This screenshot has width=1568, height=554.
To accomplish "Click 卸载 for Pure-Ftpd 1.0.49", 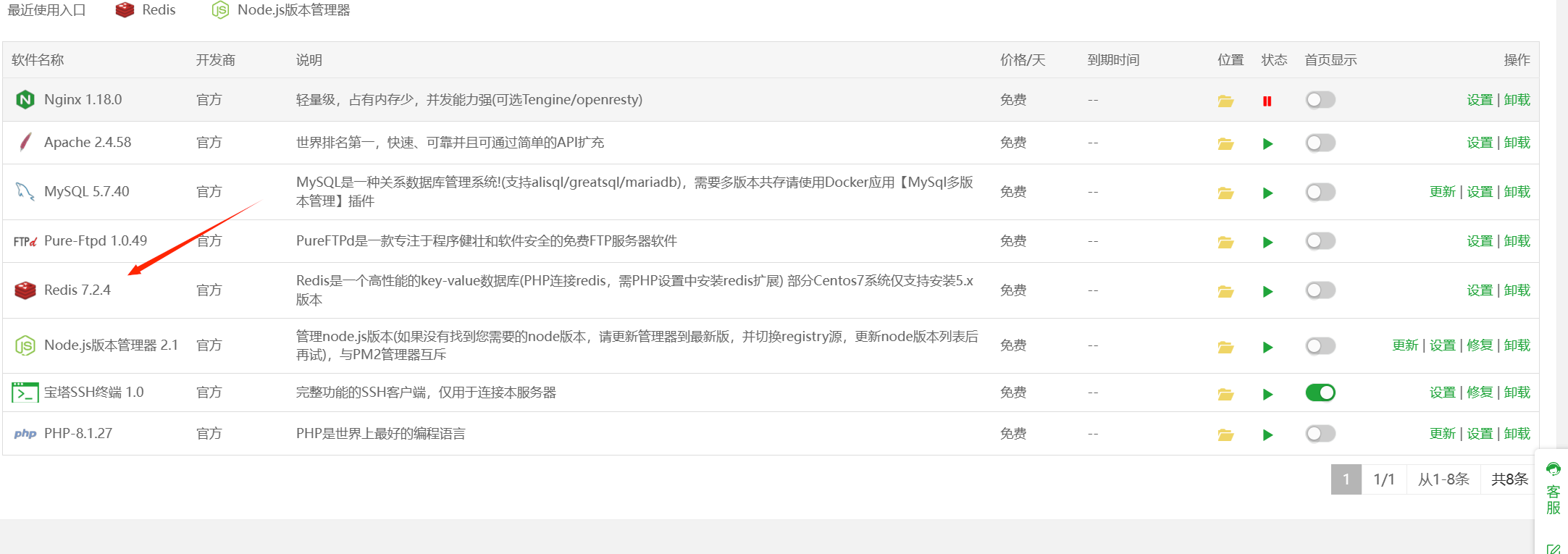I will 1517,241.
